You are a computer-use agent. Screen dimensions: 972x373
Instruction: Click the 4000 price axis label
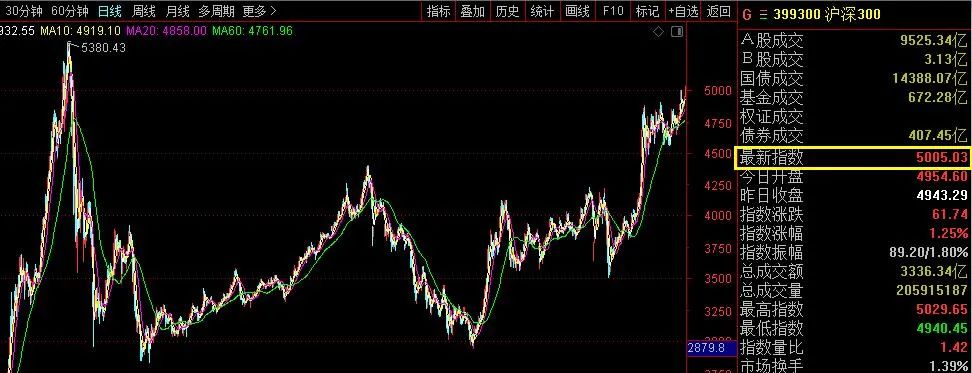click(x=717, y=216)
